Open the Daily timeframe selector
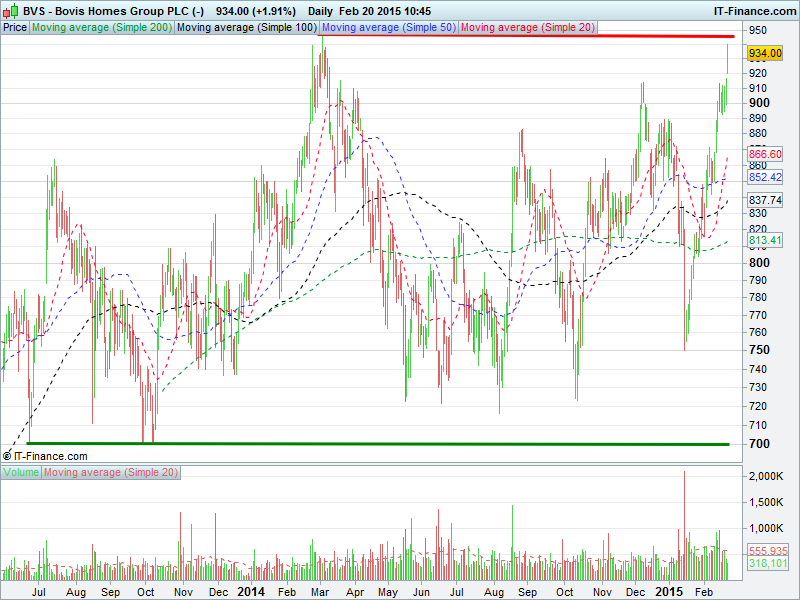 click(320, 10)
